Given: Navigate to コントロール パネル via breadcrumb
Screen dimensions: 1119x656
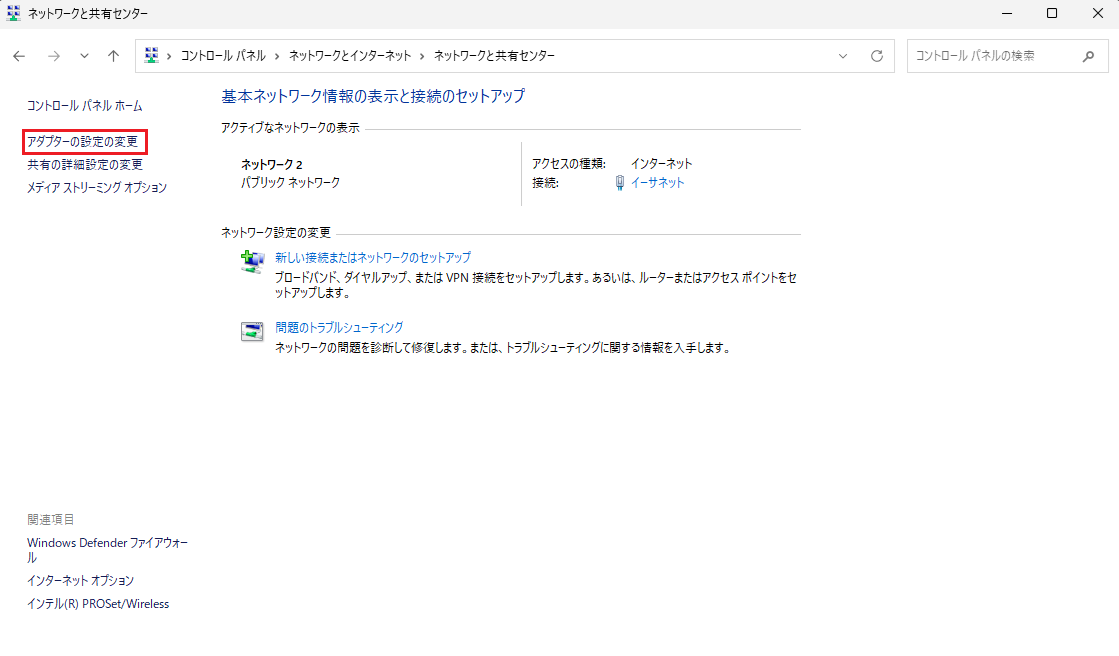Looking at the screenshot, I should click(x=220, y=55).
